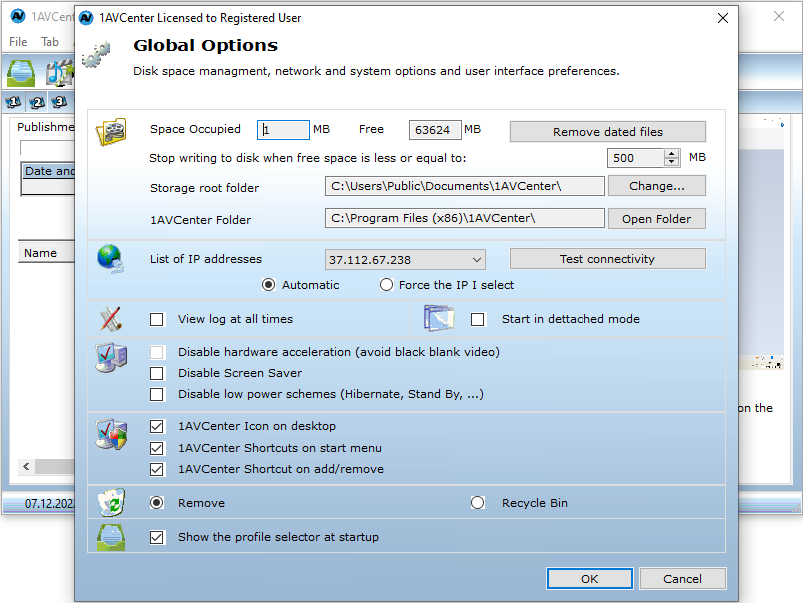Click the profile selector tray icon
Screen dimensions: 803x603
click(x=111, y=537)
